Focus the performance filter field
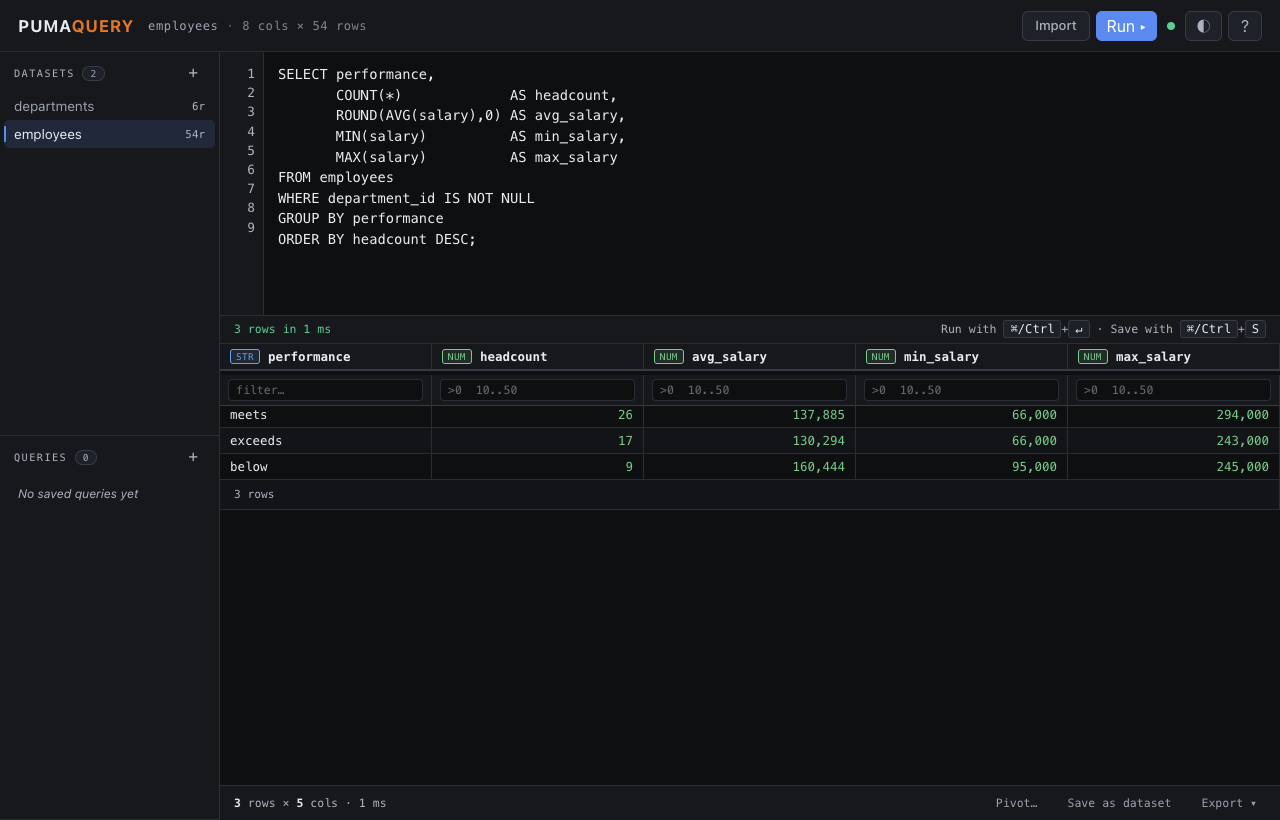 pos(325,390)
